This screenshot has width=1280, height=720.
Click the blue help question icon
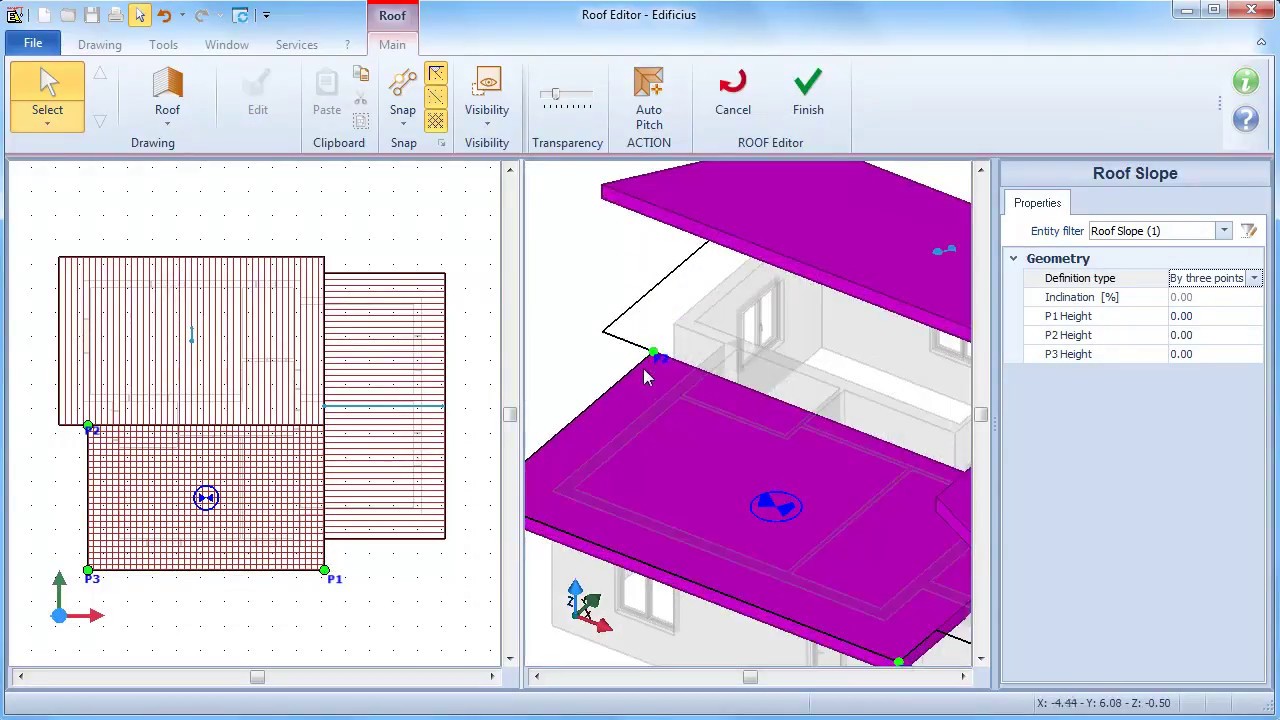[x=1246, y=119]
